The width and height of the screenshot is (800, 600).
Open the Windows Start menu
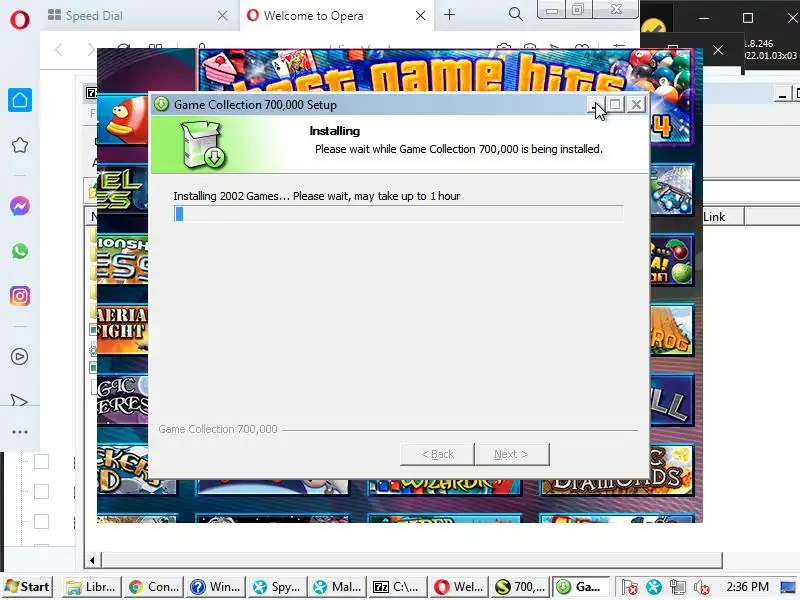[x=28, y=587]
